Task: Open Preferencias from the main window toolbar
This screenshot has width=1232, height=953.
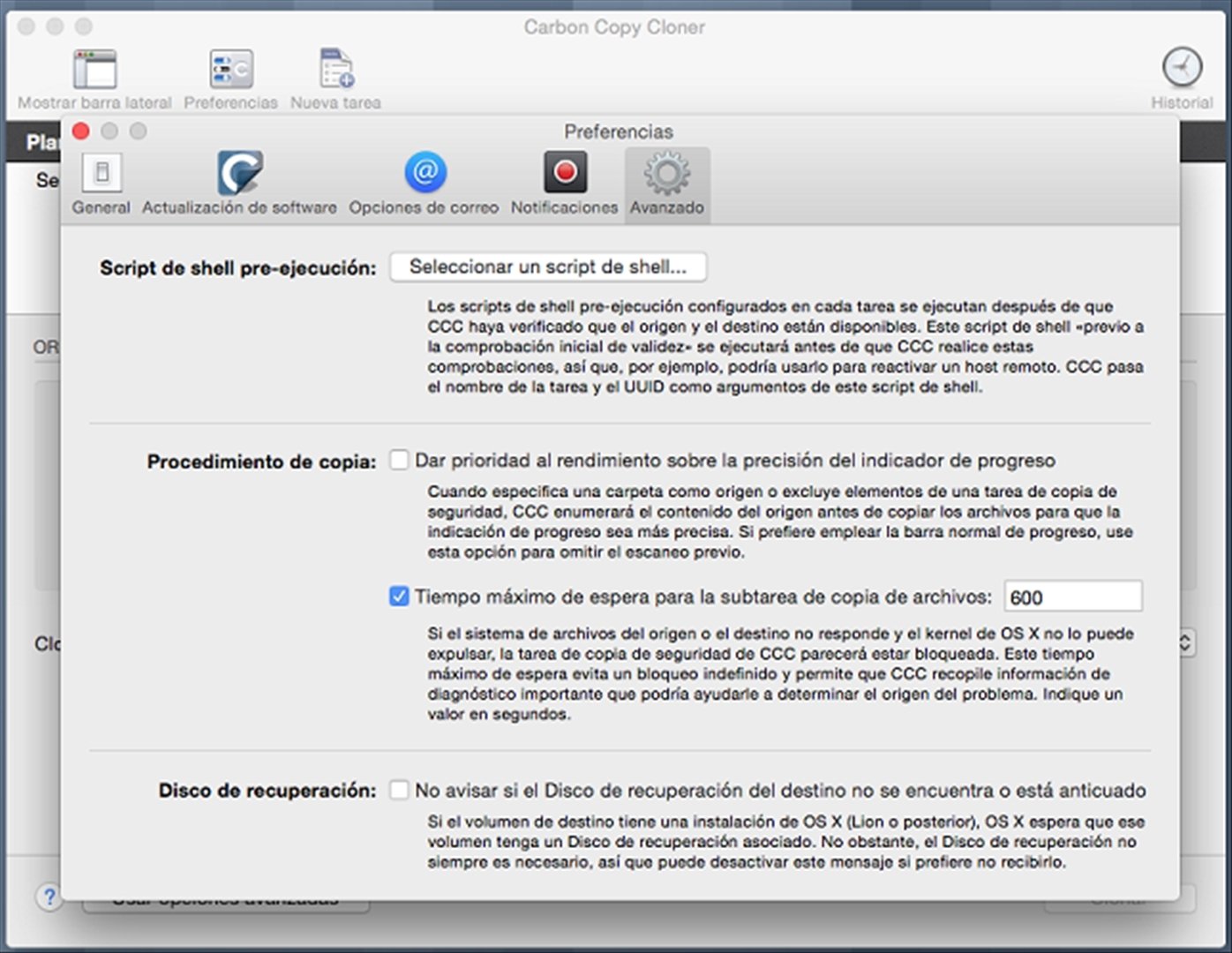Action: click(230, 70)
